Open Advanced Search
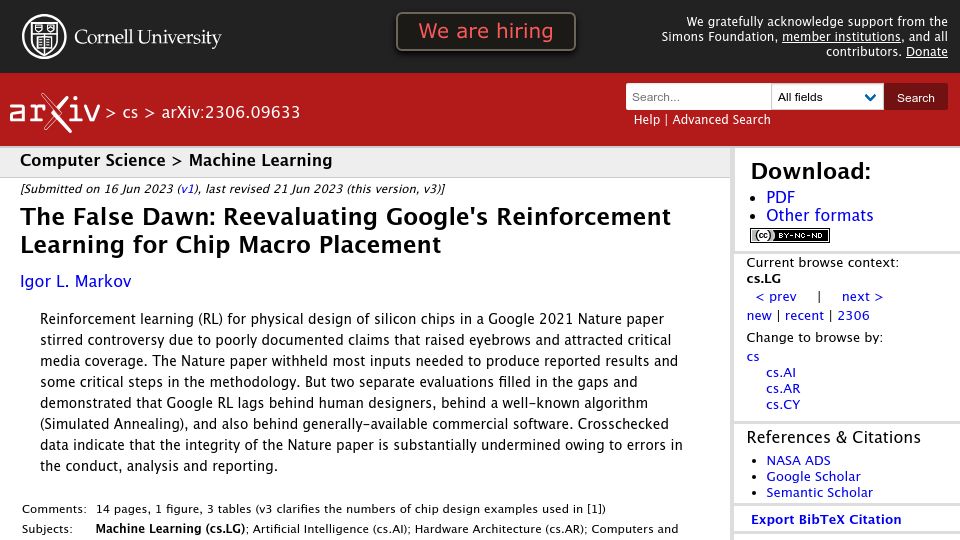 (721, 120)
